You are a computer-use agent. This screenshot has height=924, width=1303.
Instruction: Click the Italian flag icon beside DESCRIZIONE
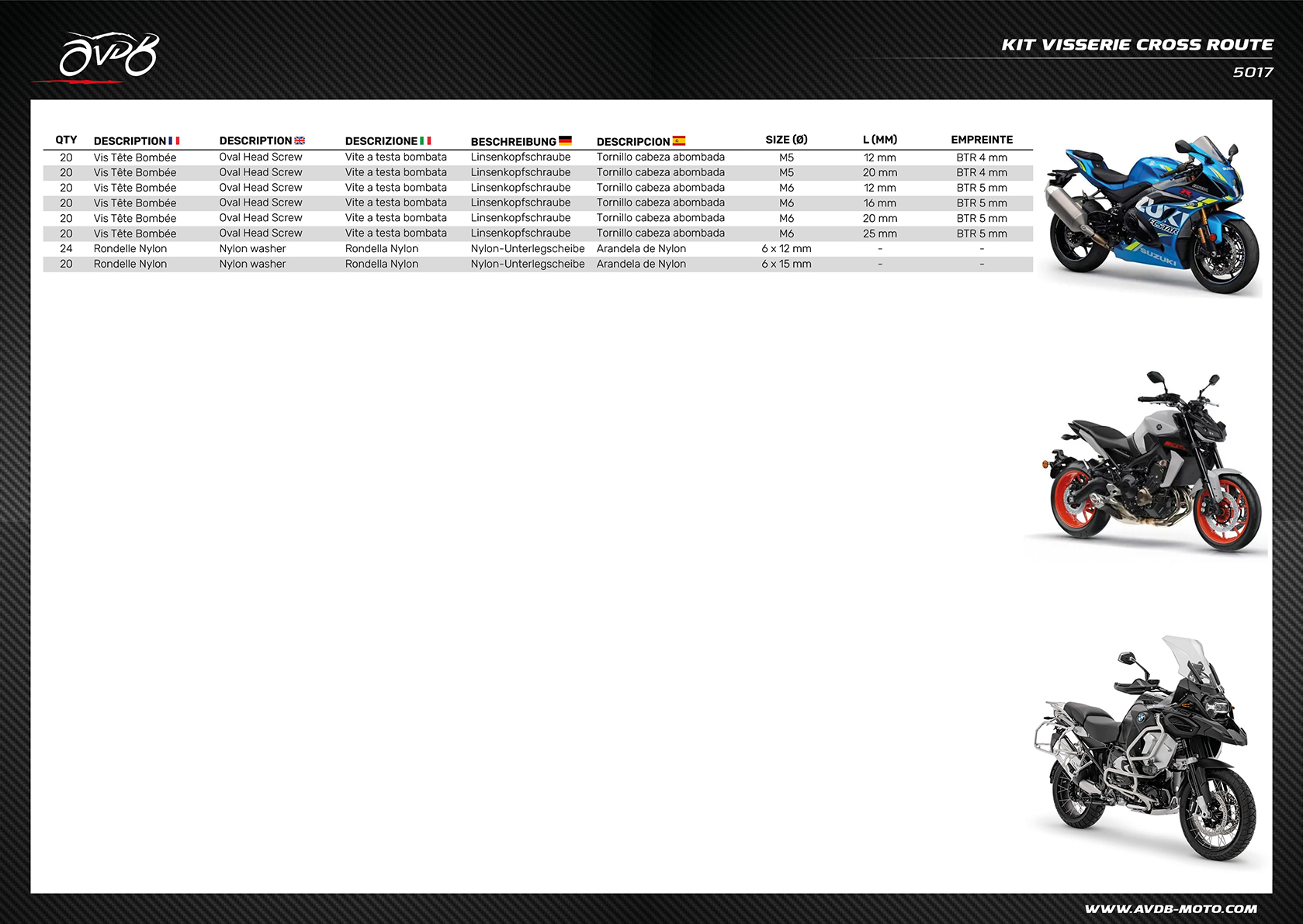[x=425, y=141]
